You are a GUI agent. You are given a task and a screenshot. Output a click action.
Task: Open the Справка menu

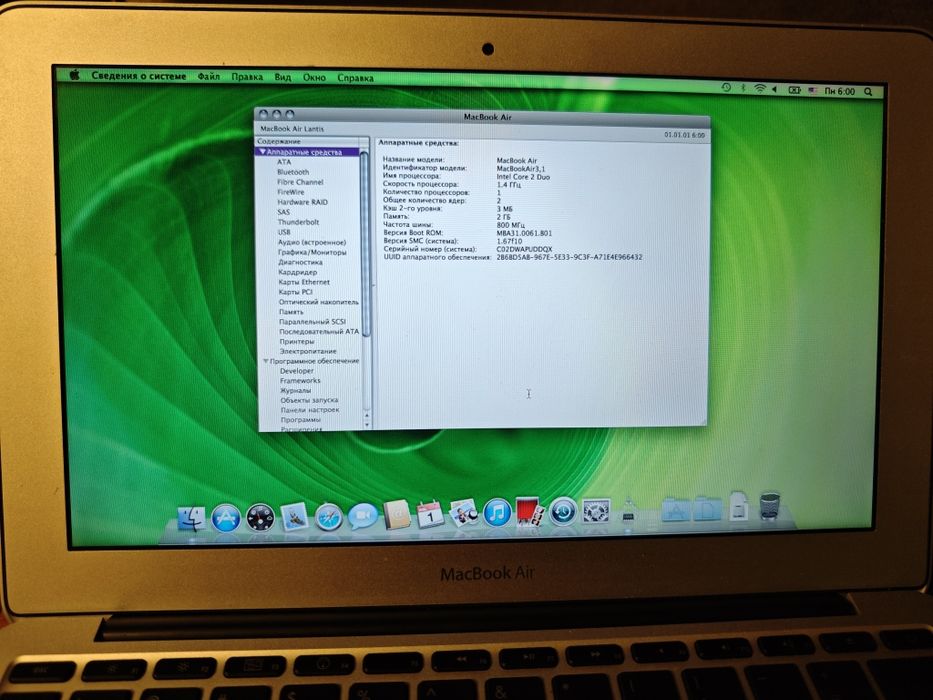point(355,78)
